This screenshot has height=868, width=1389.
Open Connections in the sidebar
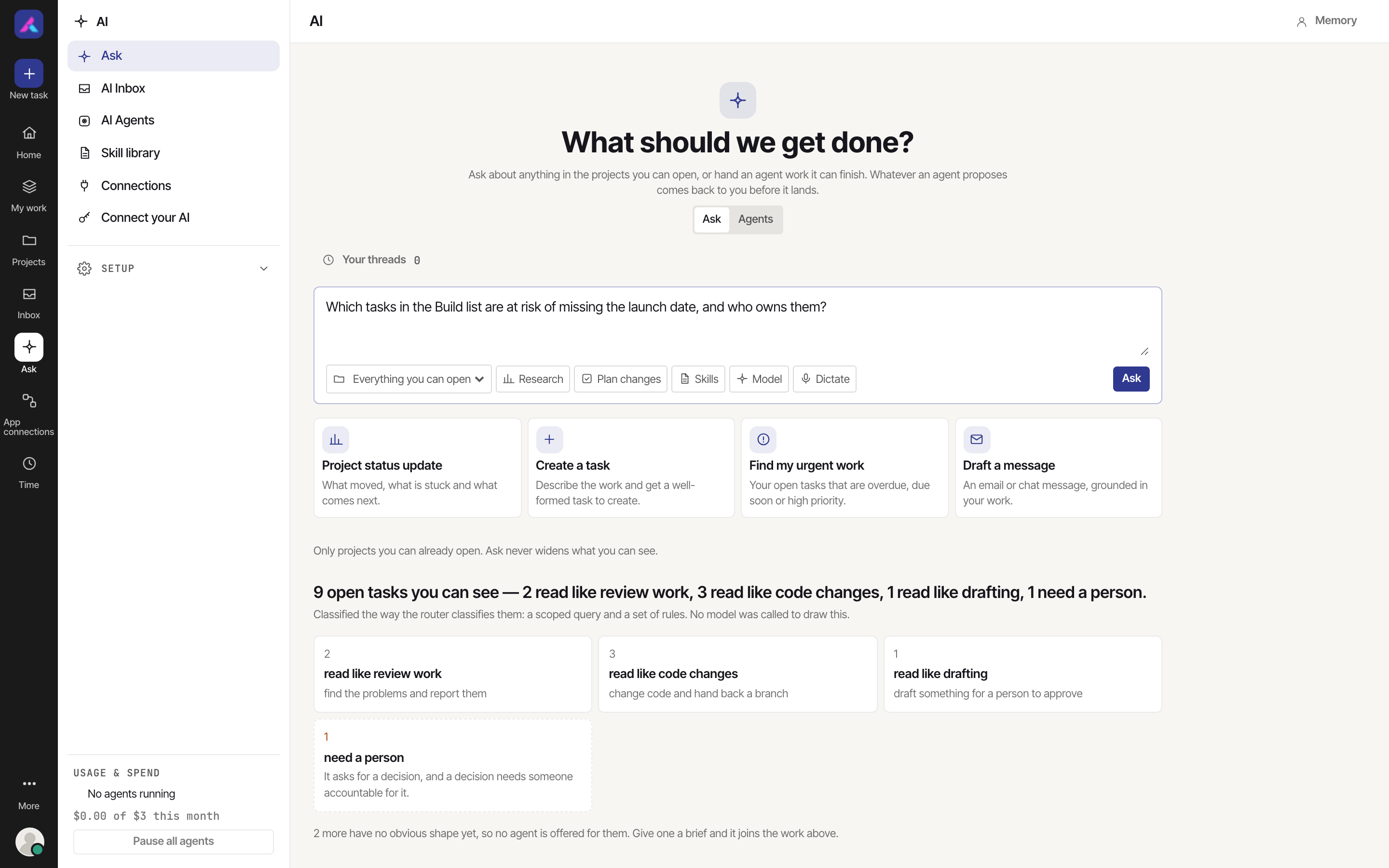point(173,186)
